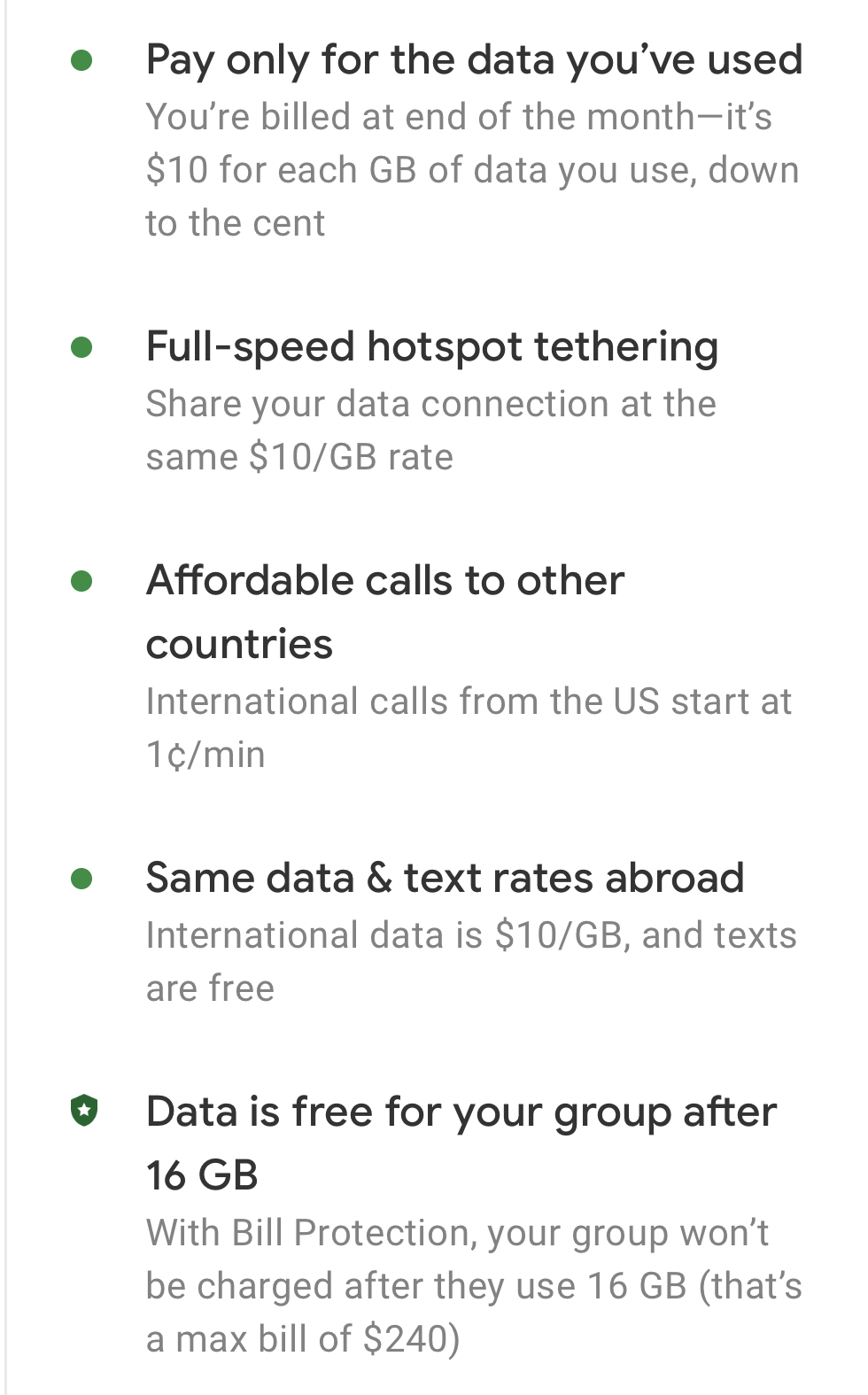Click the "to the cent" text line
This screenshot has height=1395, width=868.
tap(236, 223)
